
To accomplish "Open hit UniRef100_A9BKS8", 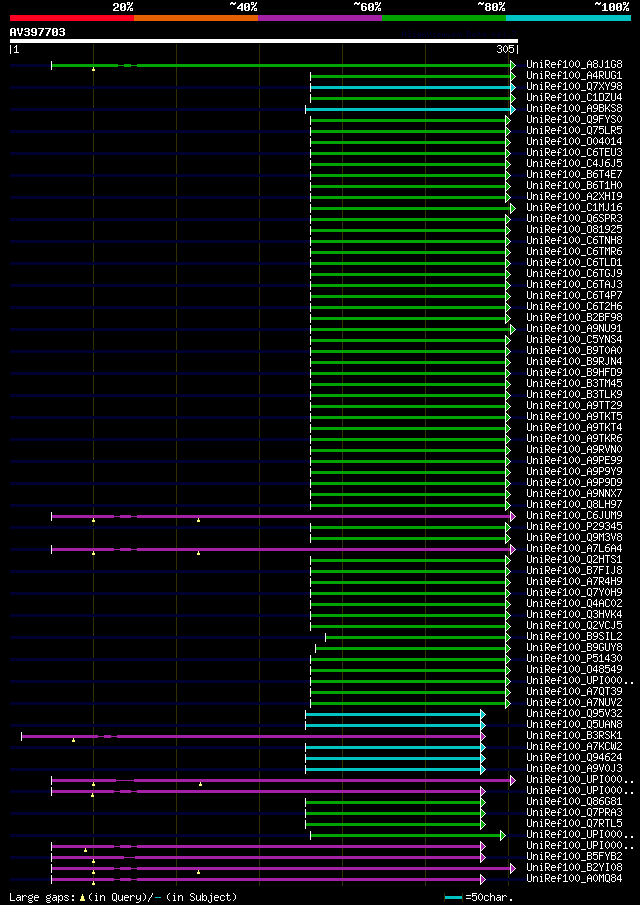I will [x=574, y=109].
